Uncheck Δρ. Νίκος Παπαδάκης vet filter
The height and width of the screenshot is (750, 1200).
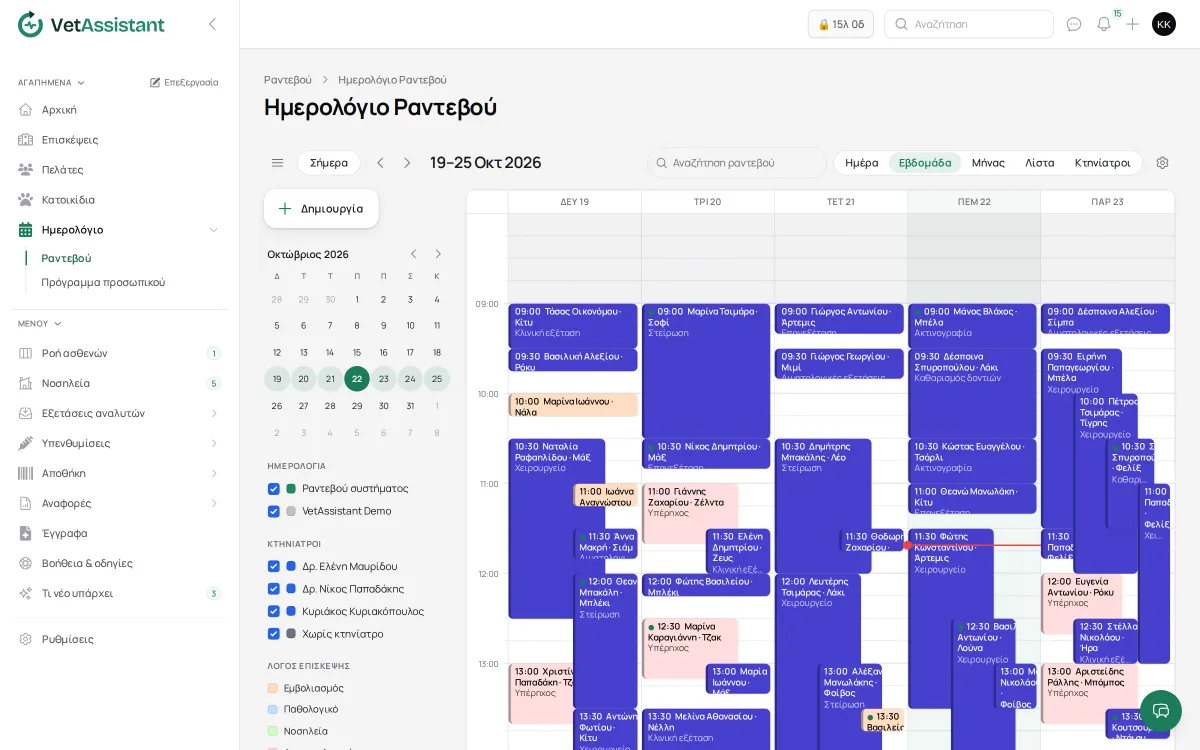[x=274, y=589]
